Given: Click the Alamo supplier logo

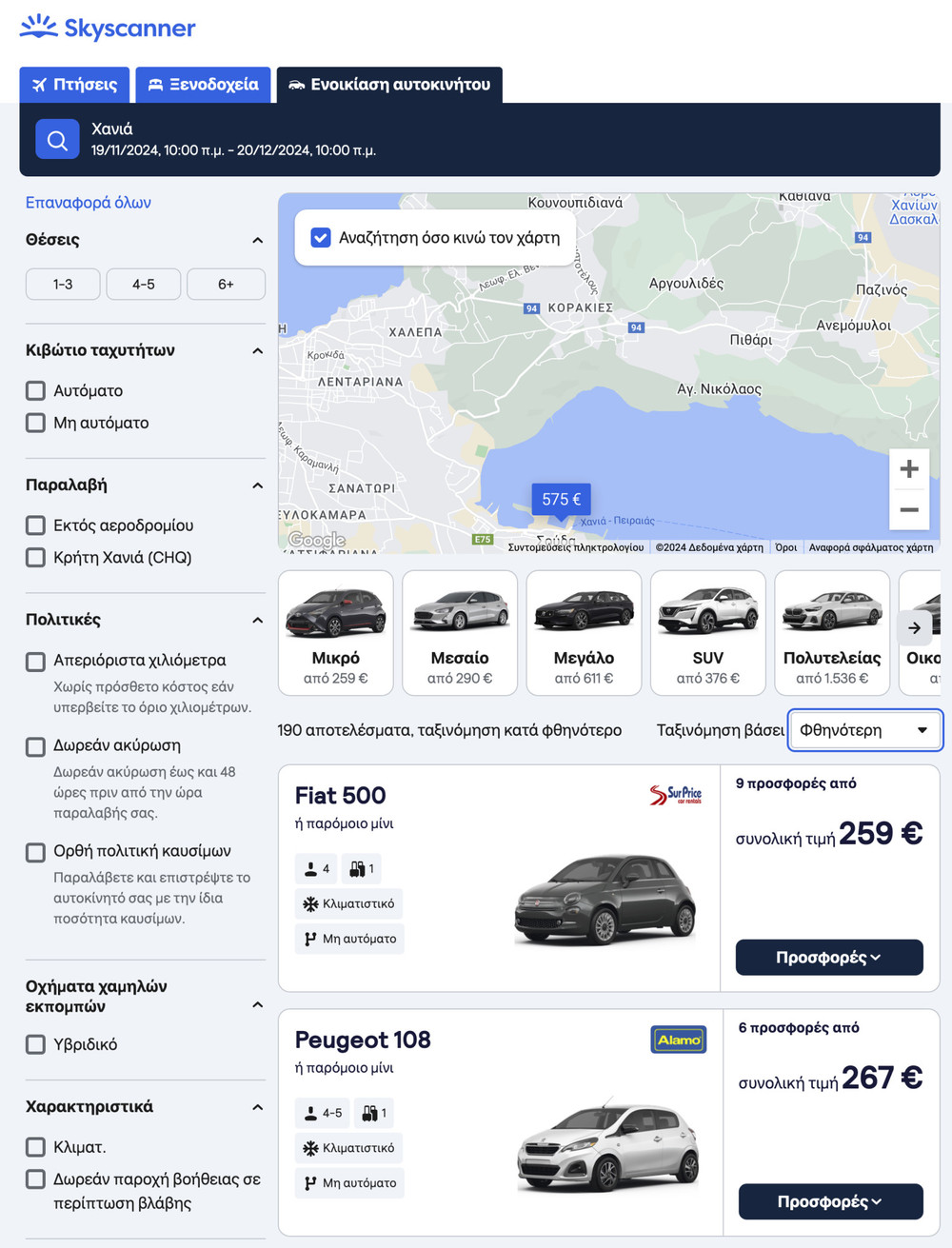Looking at the screenshot, I should [x=679, y=1040].
